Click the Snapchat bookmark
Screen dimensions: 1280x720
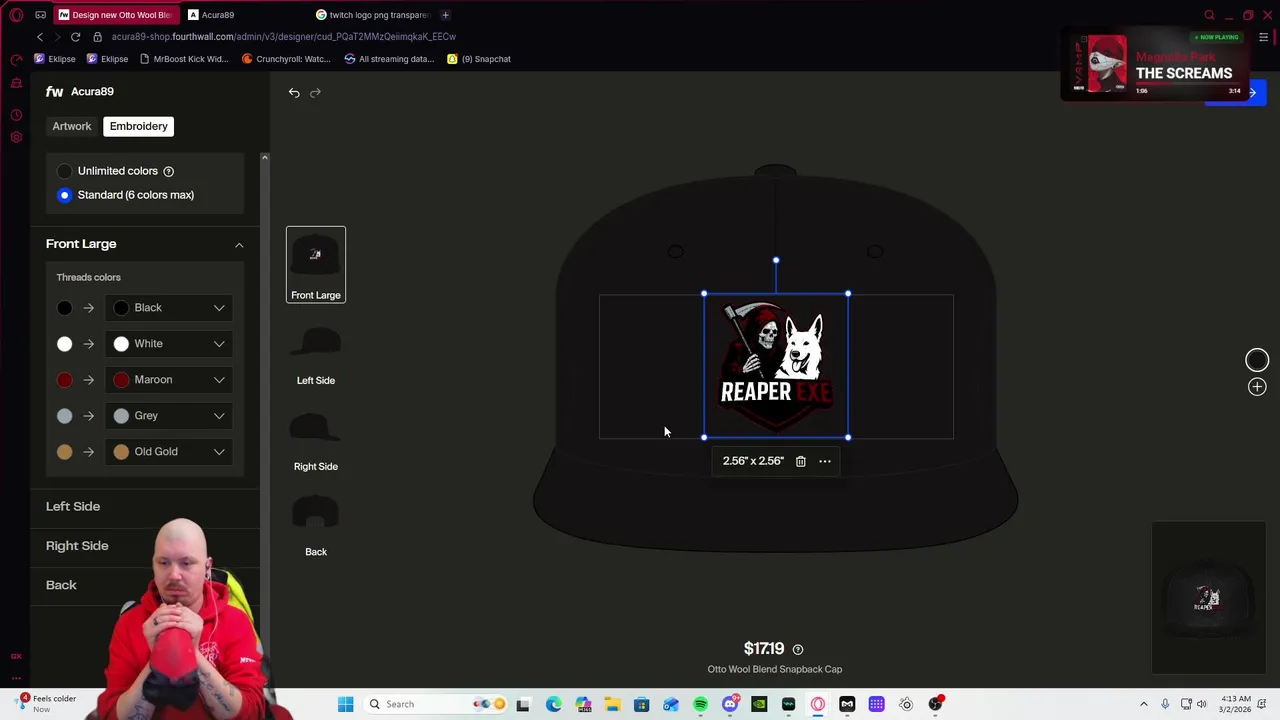click(x=479, y=59)
